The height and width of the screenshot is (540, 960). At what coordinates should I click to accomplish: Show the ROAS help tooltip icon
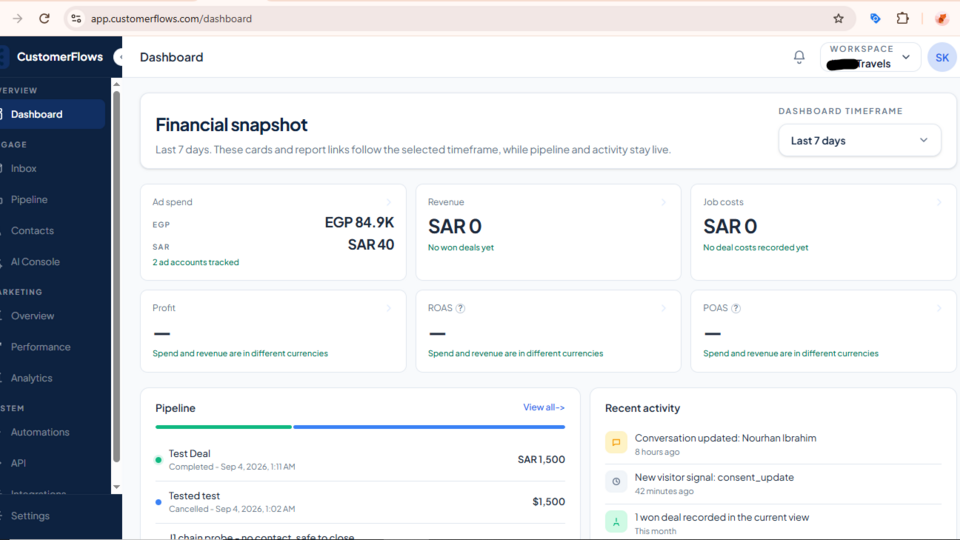tap(460, 308)
